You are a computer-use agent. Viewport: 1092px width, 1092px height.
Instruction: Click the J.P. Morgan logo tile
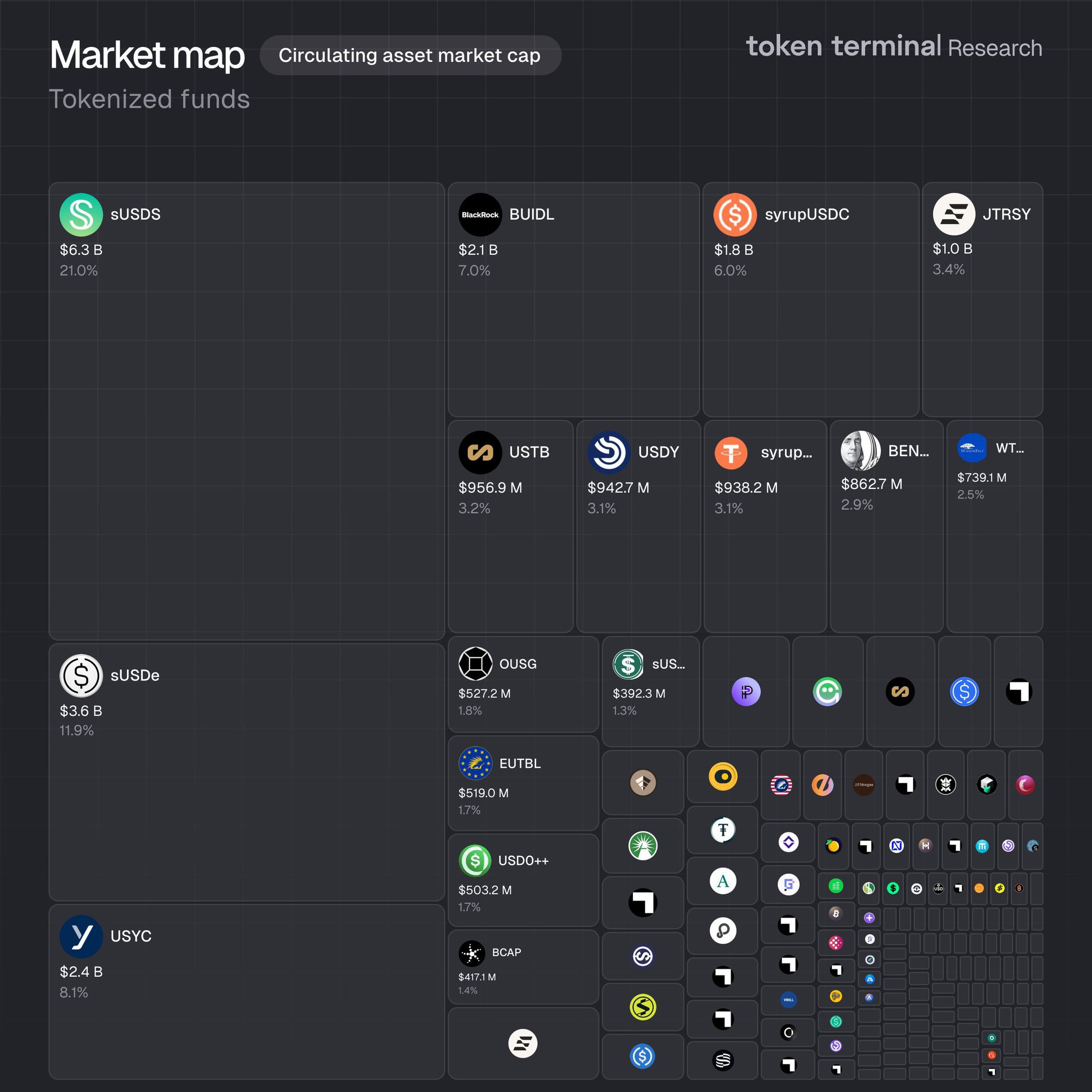click(863, 784)
